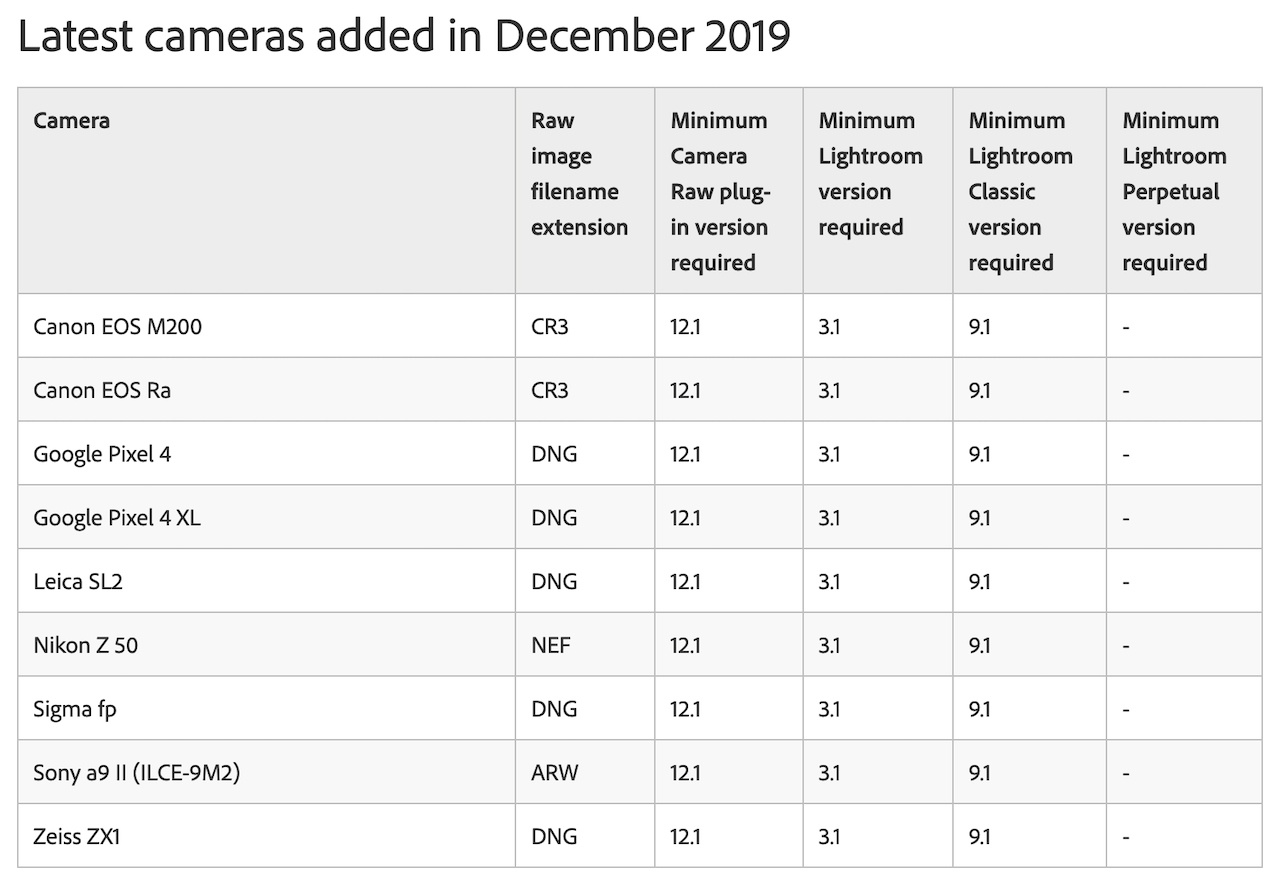
Task: Select the Leica SL2 cell
Action: 78,581
